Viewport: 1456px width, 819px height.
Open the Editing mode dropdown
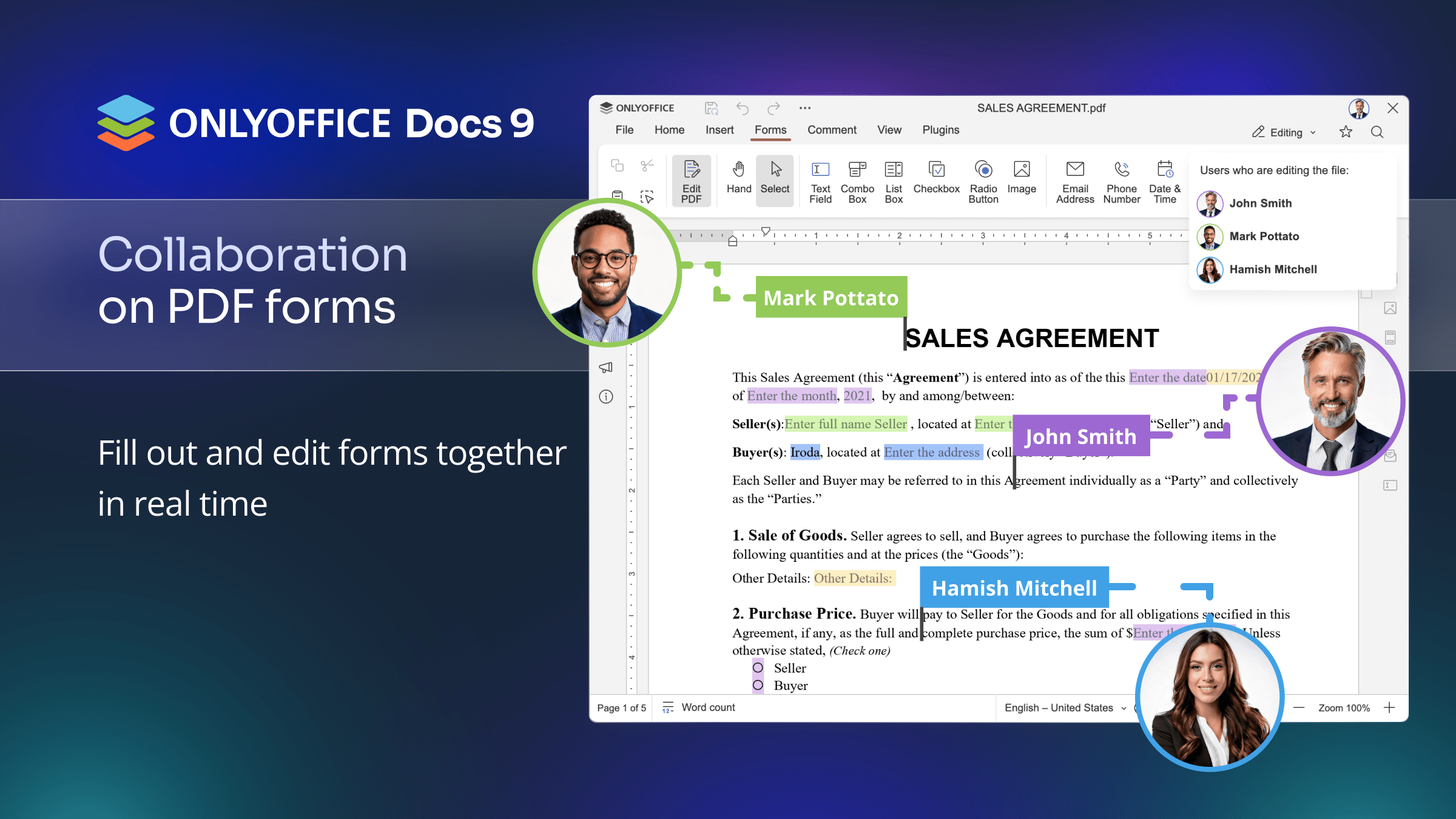point(1284,132)
